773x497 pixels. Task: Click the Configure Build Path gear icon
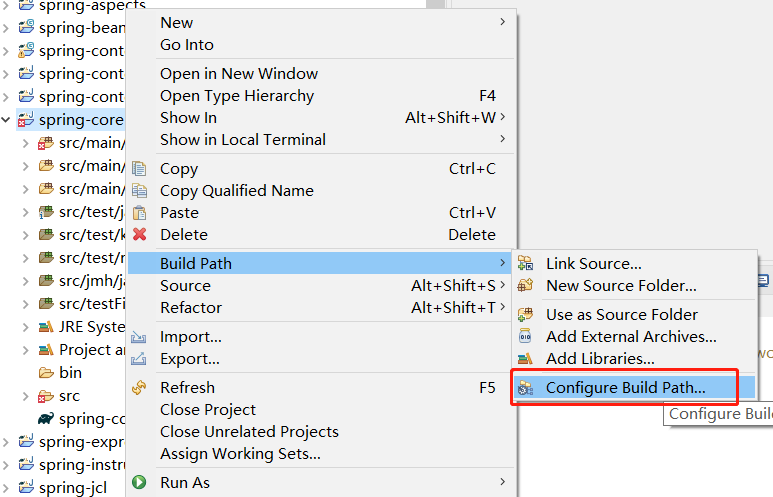(x=526, y=388)
